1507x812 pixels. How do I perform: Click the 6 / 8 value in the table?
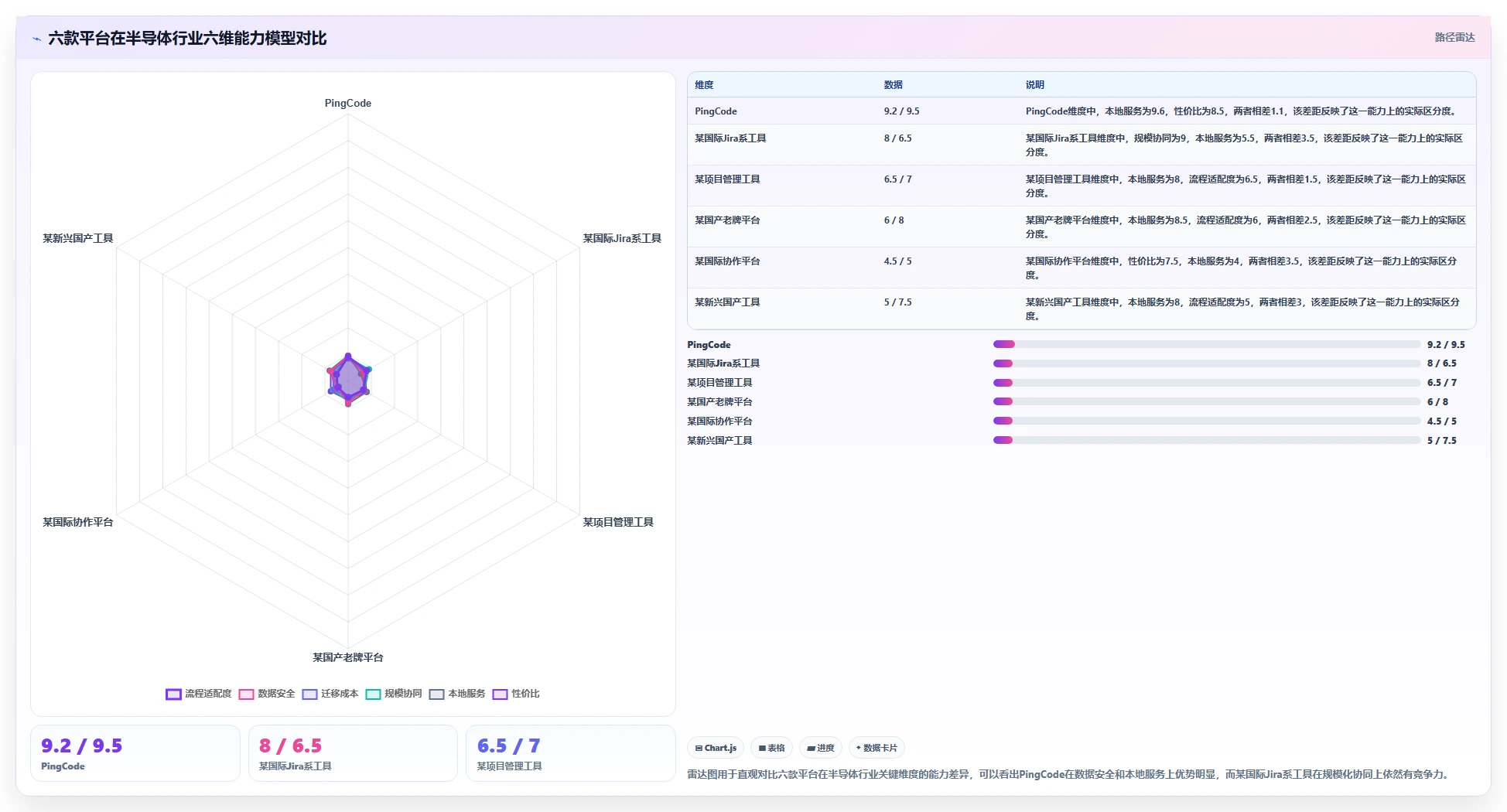(894, 220)
